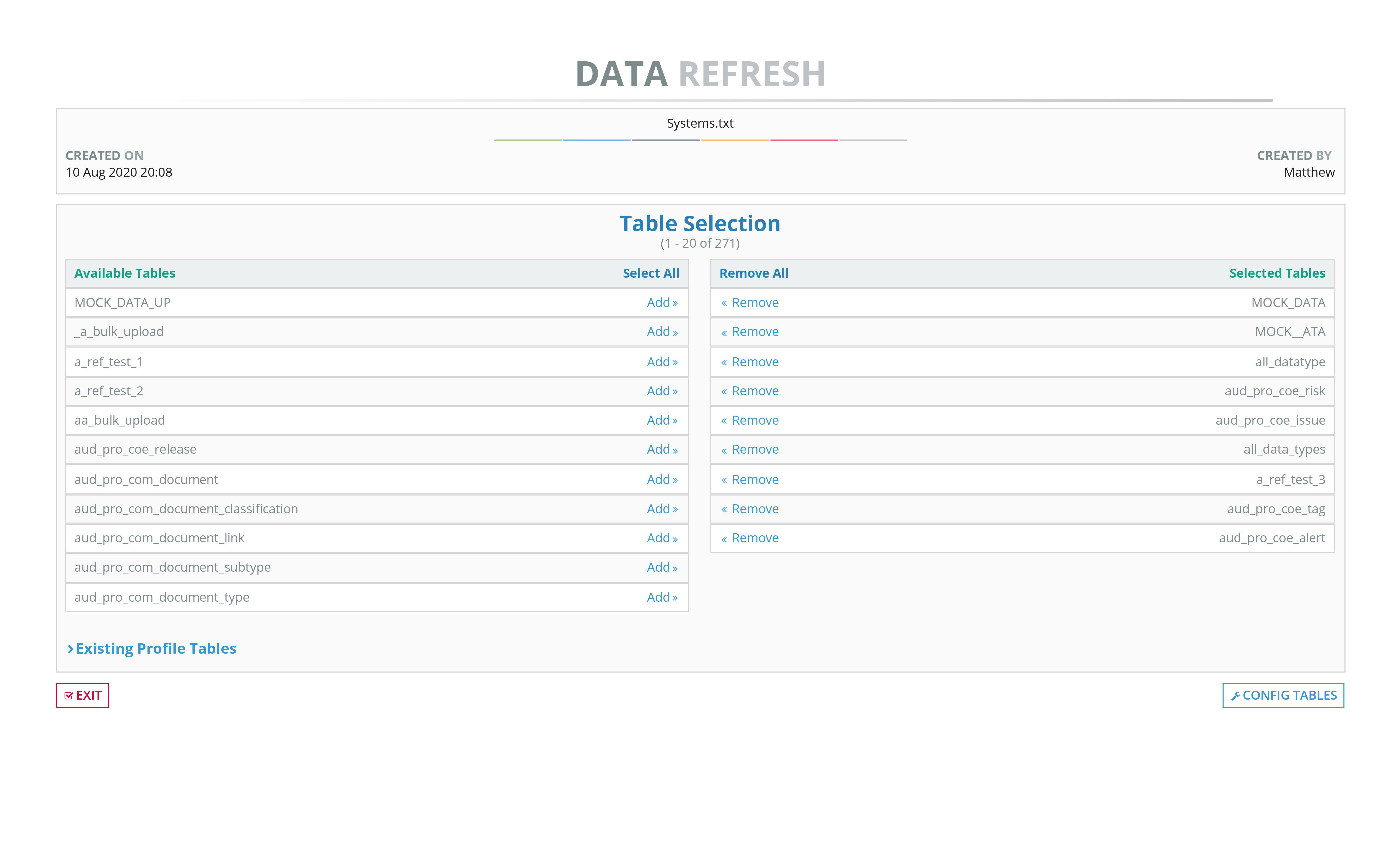1400x850 pixels.
Task: Add aud_pro_com_document_type table
Action: coord(662,597)
